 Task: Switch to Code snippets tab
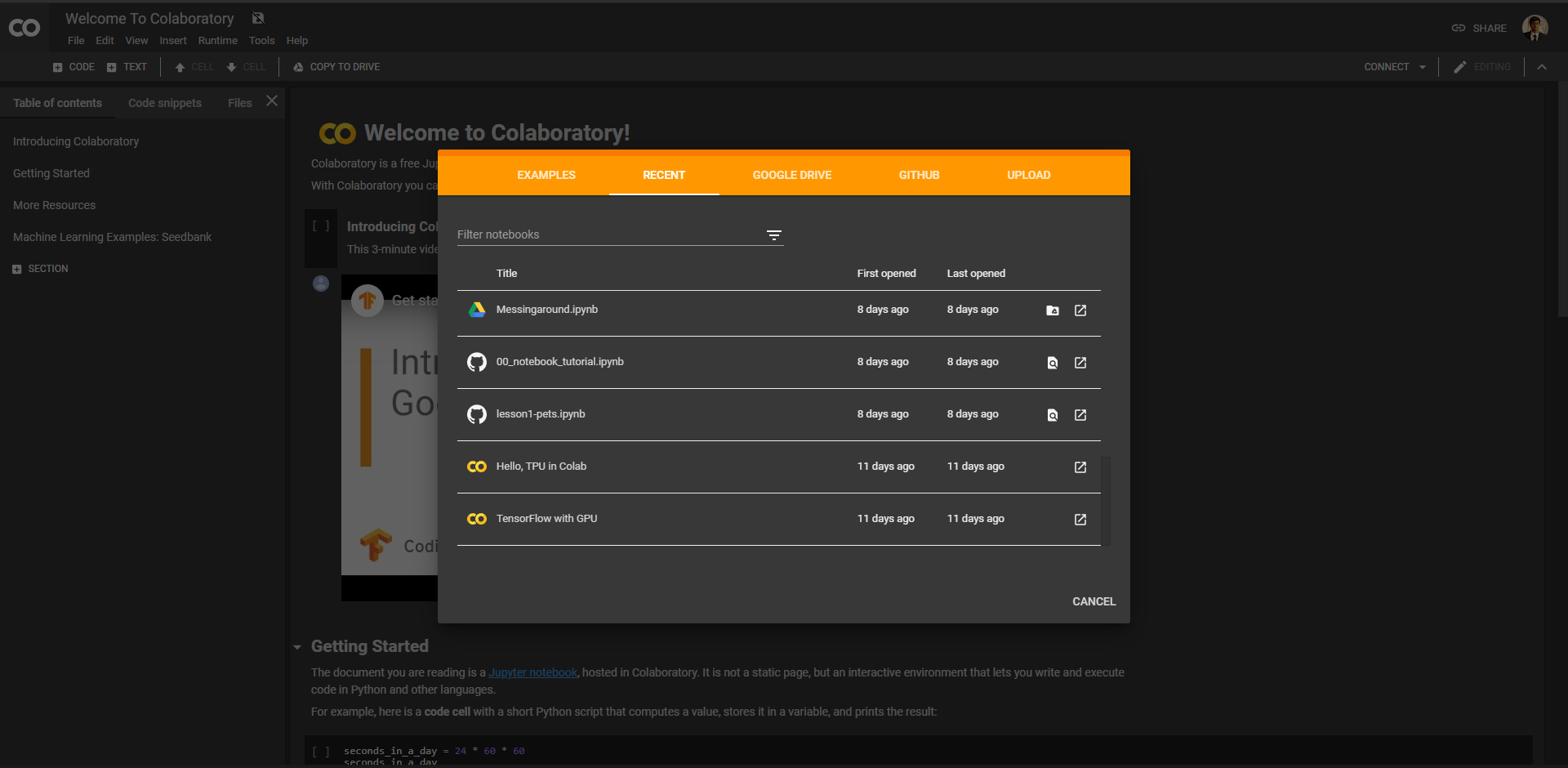(165, 103)
